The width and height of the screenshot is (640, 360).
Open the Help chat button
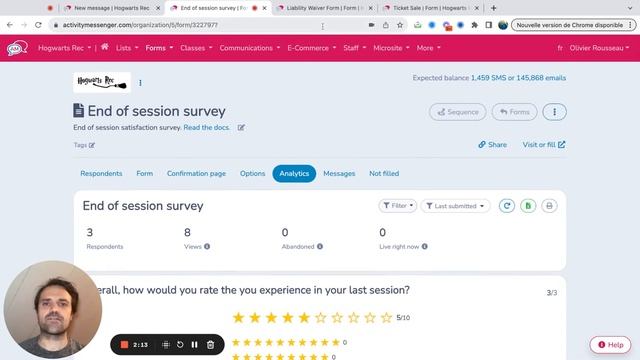coord(610,345)
